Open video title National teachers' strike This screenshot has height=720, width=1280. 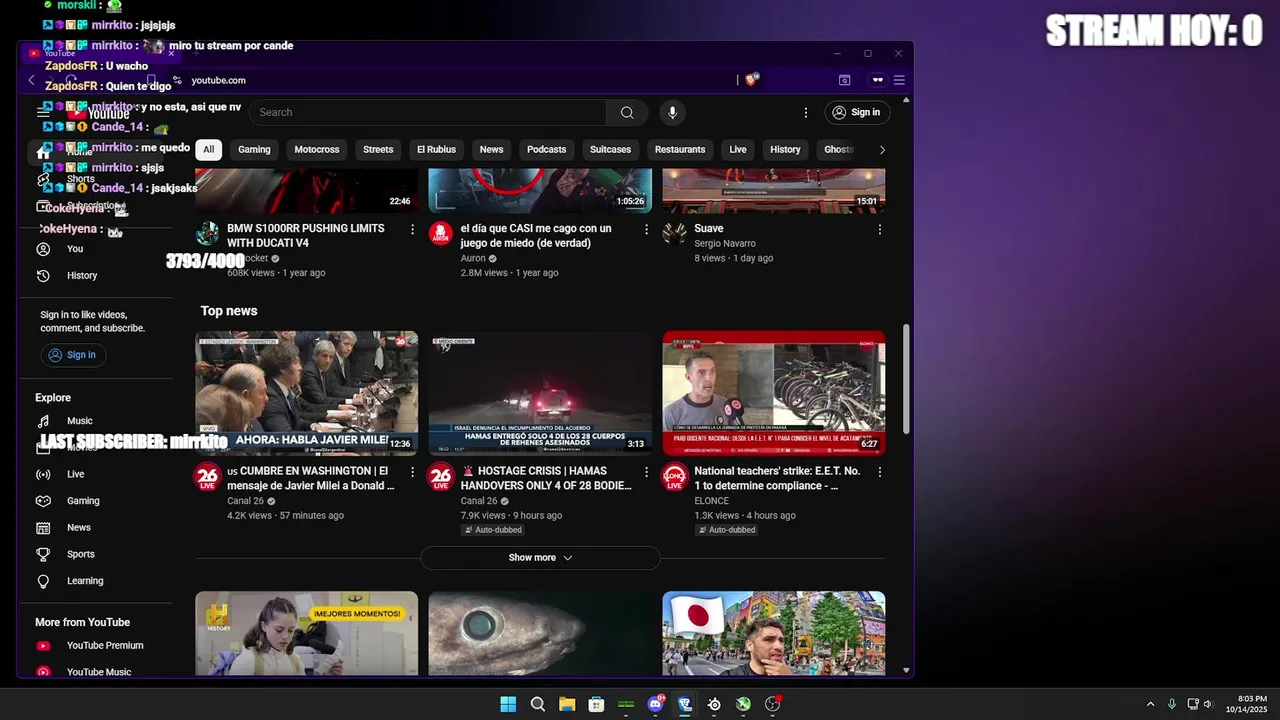[x=777, y=478]
